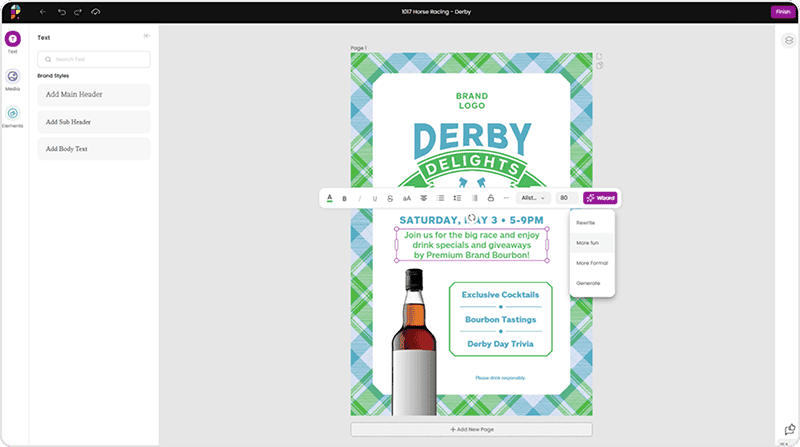Click the cloud save status icon
The width and height of the screenshot is (800, 447).
[x=95, y=12]
